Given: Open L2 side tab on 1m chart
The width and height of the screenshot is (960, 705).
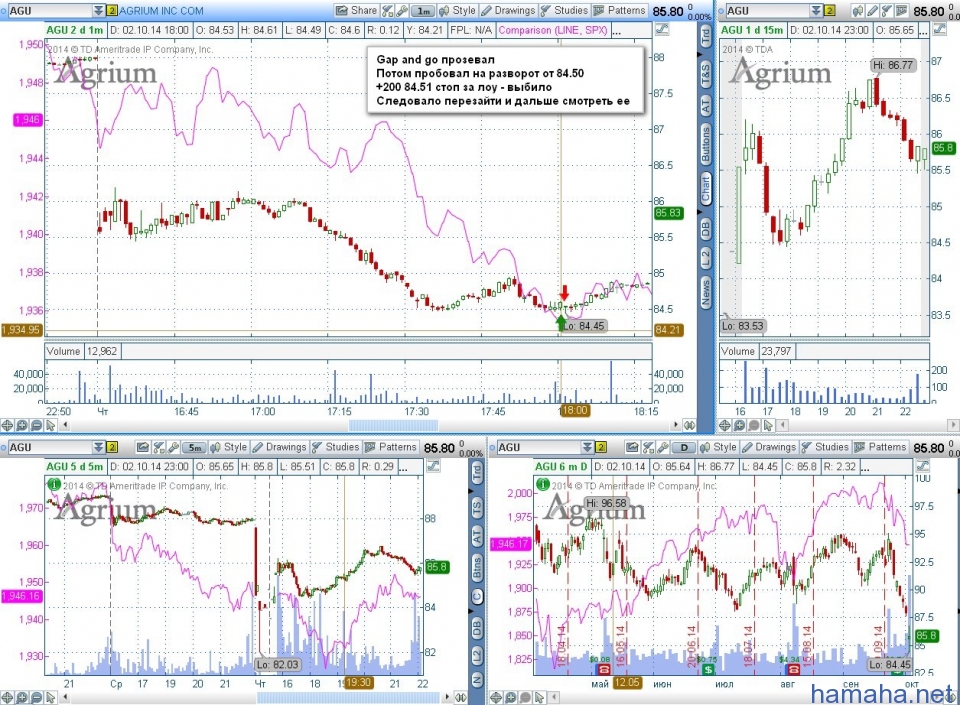Looking at the screenshot, I should (705, 257).
